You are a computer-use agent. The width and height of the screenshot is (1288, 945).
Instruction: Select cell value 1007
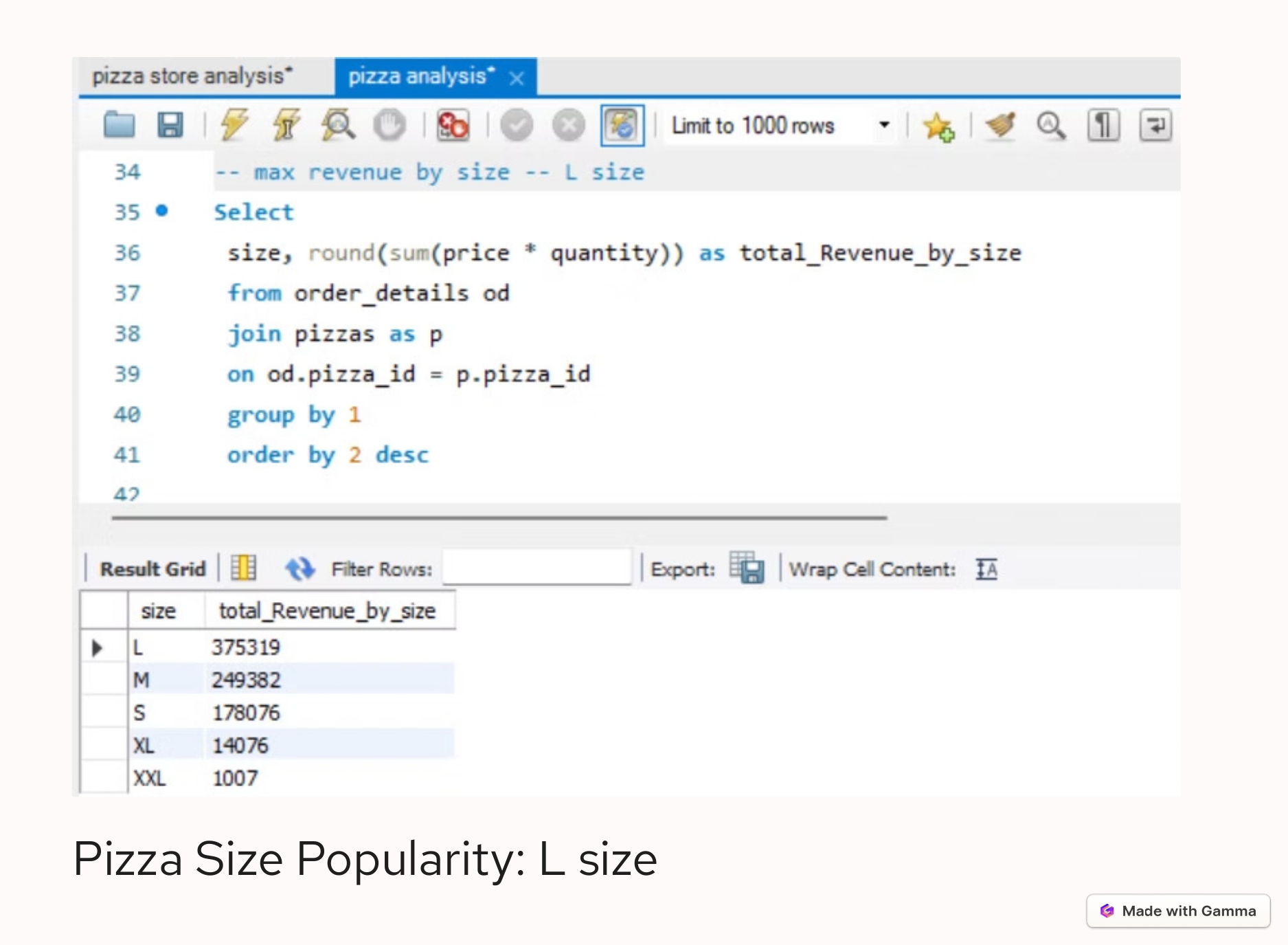tap(236, 779)
